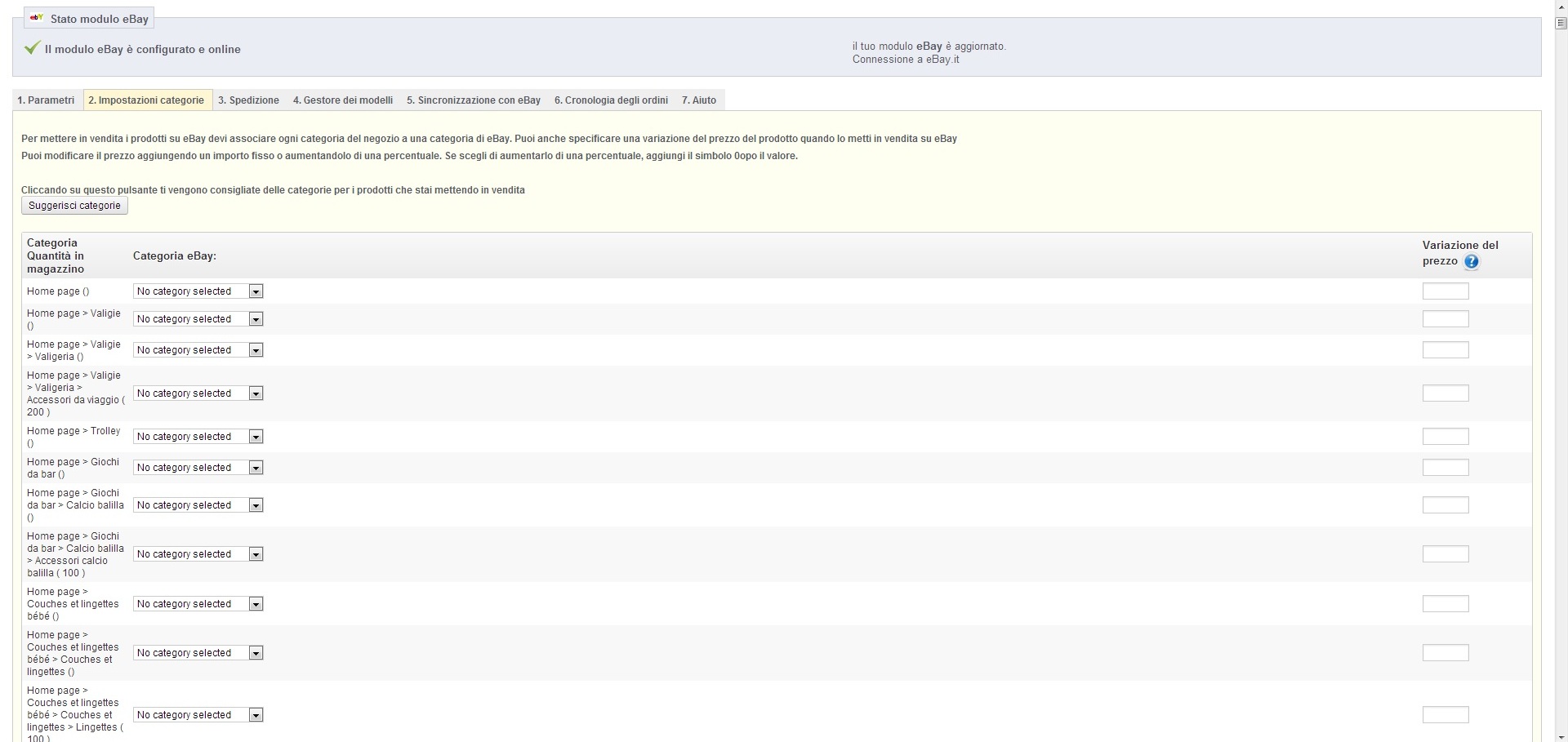Go to 5. Sincronizzazione con eBay tab
Image resolution: width=1568 pixels, height=742 pixels.
pos(474,100)
